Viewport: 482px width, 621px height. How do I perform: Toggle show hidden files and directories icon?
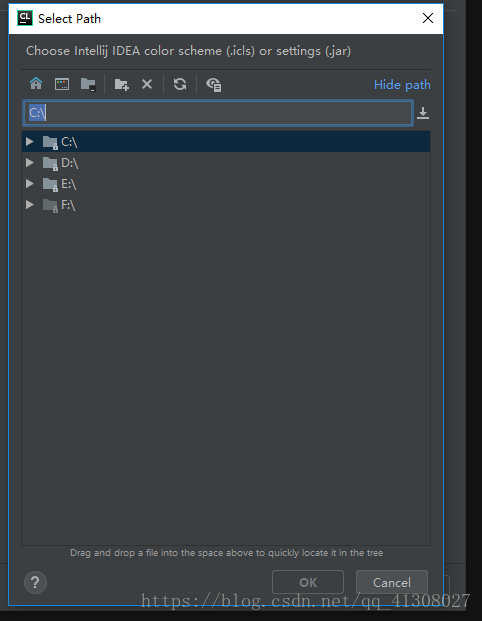pyautogui.click(x=213, y=84)
